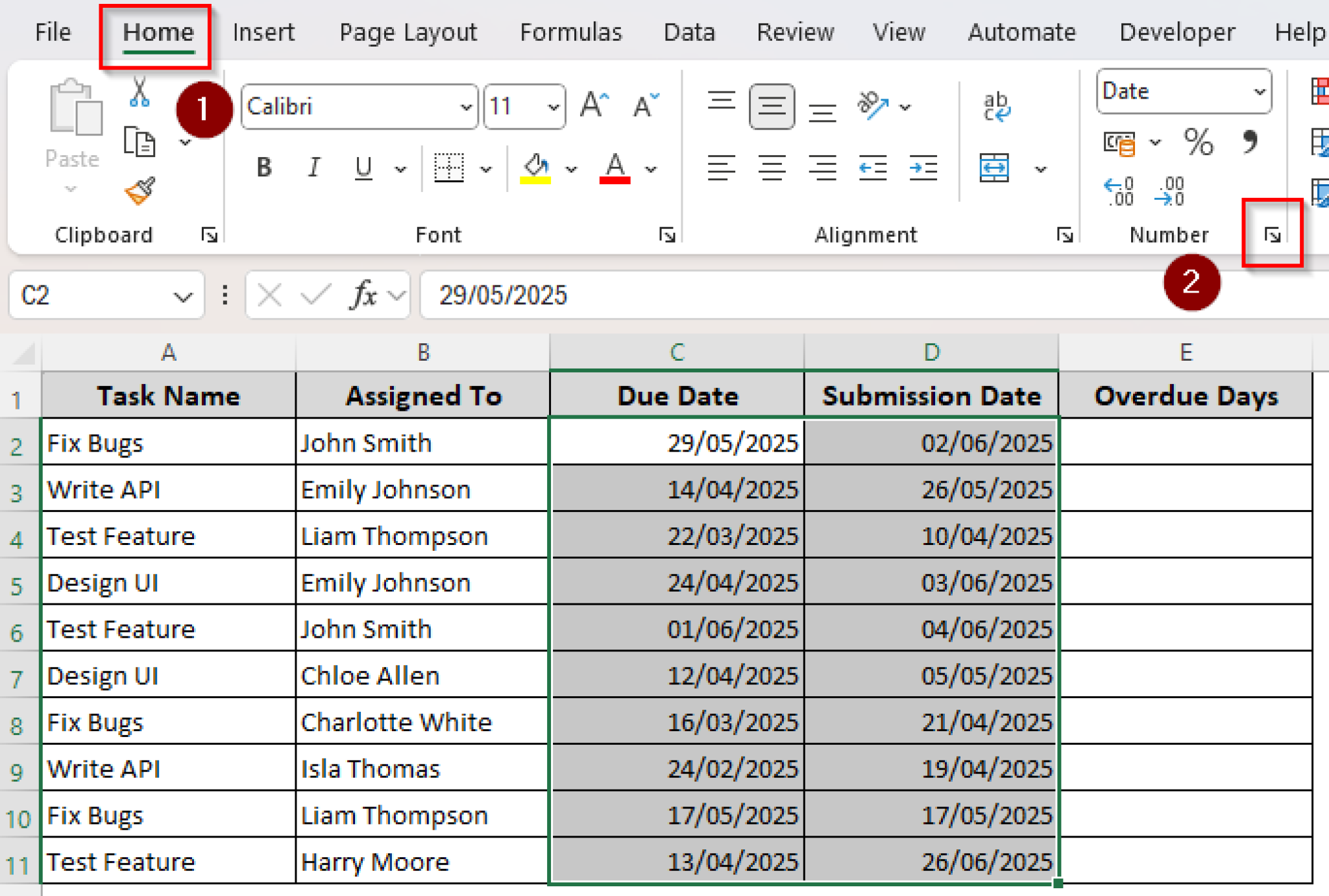Click the Cut scissors icon
The image size is (1329, 896).
[x=140, y=92]
